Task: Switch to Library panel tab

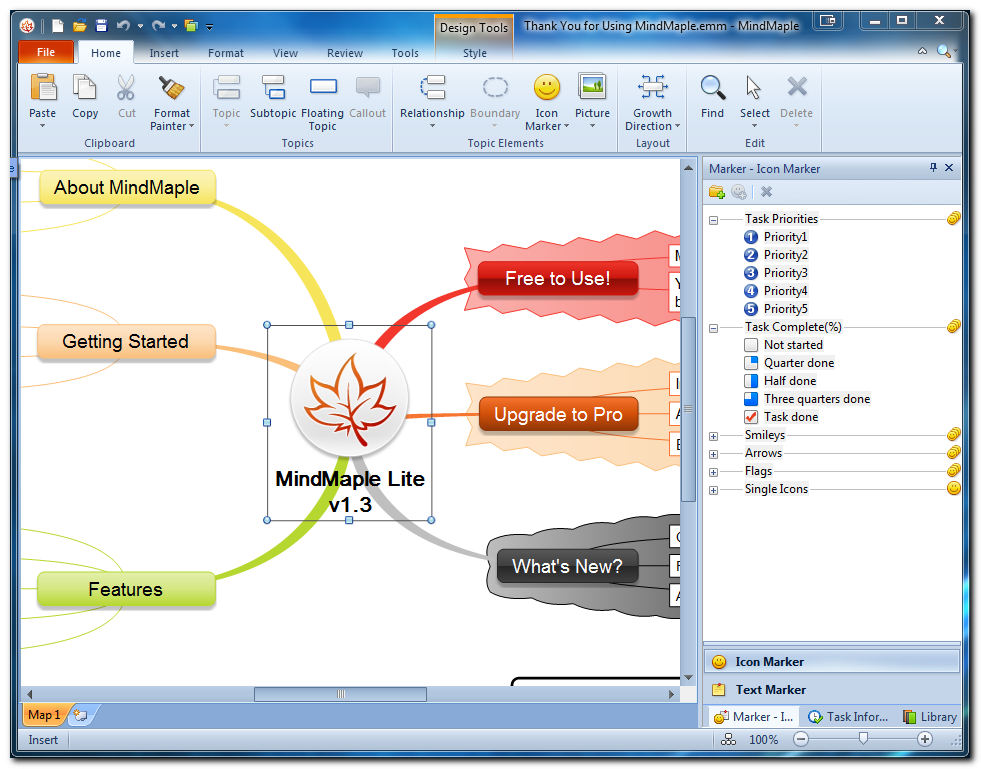Action: coord(930,717)
